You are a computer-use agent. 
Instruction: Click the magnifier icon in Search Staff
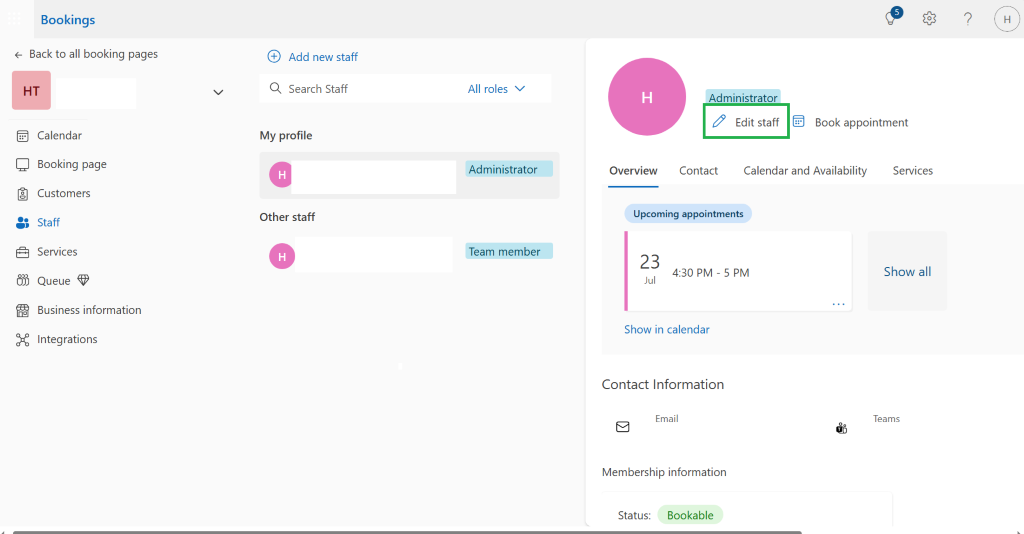click(x=276, y=88)
